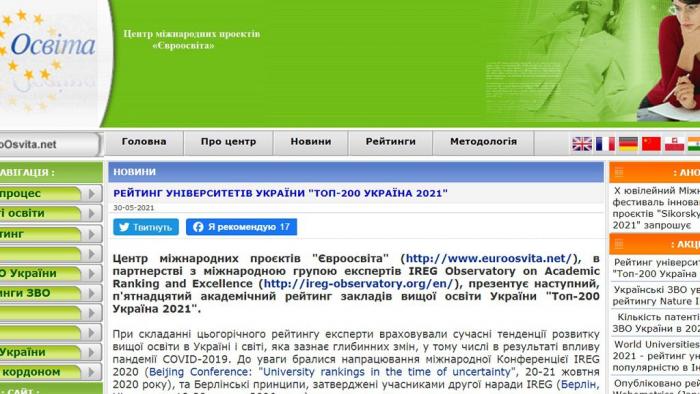Open the euroosvita.net hyperlink in article
The width and height of the screenshot is (700, 394).
coord(489,258)
